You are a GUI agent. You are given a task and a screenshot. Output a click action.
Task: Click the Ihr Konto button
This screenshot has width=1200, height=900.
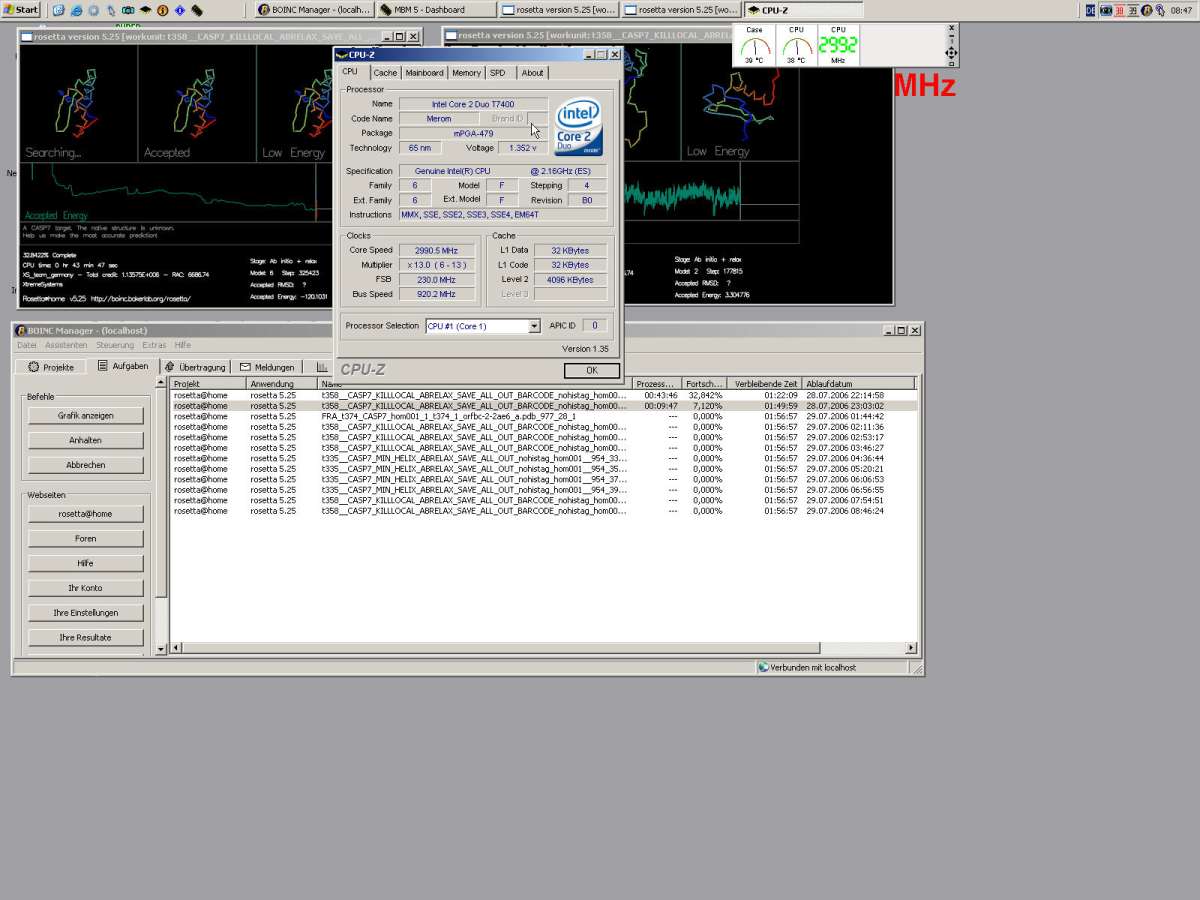coord(86,588)
